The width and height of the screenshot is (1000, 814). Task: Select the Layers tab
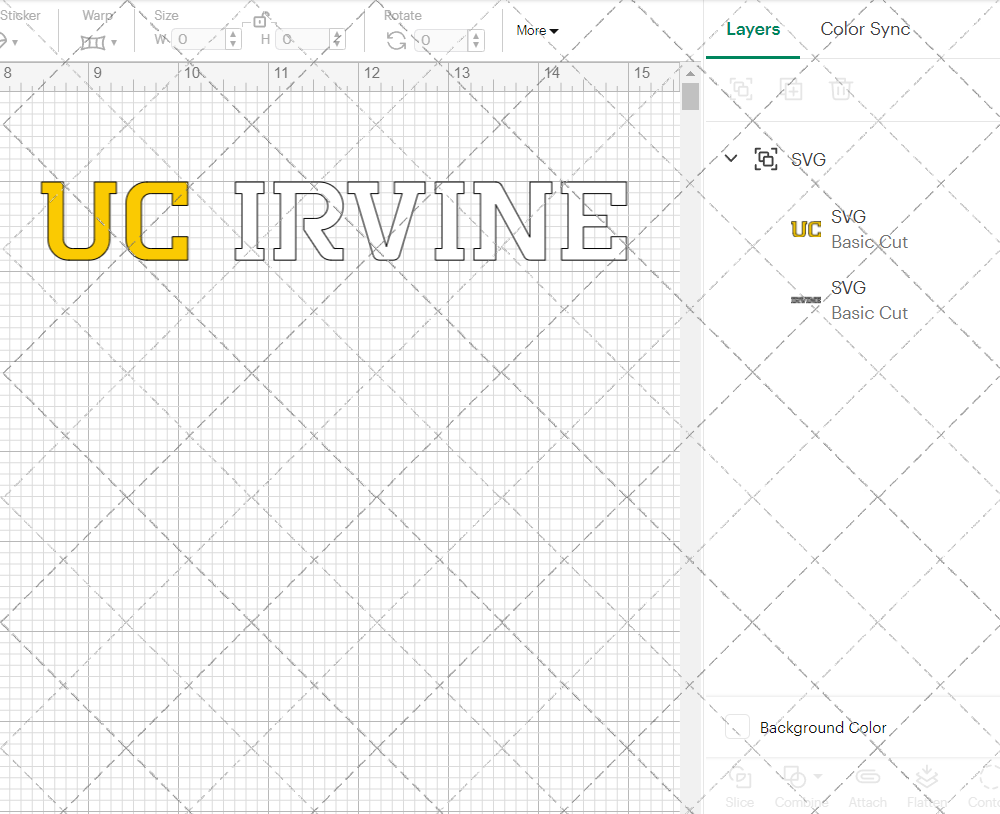click(x=753, y=29)
